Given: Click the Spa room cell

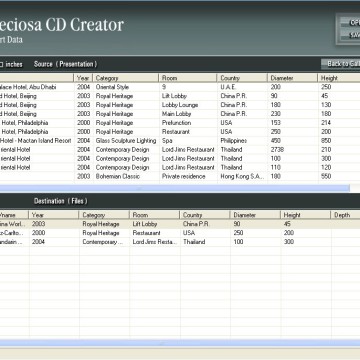Looking at the screenshot, I should click(x=167, y=141).
